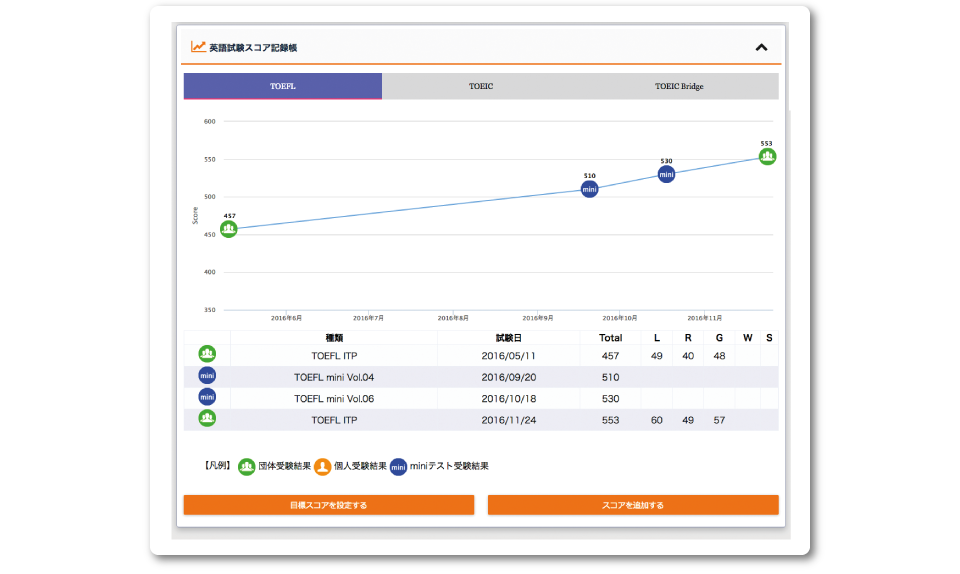The height and width of the screenshot is (574, 960).
Task: Click the miniテスト受験結果 legend label
Action: tap(449, 466)
